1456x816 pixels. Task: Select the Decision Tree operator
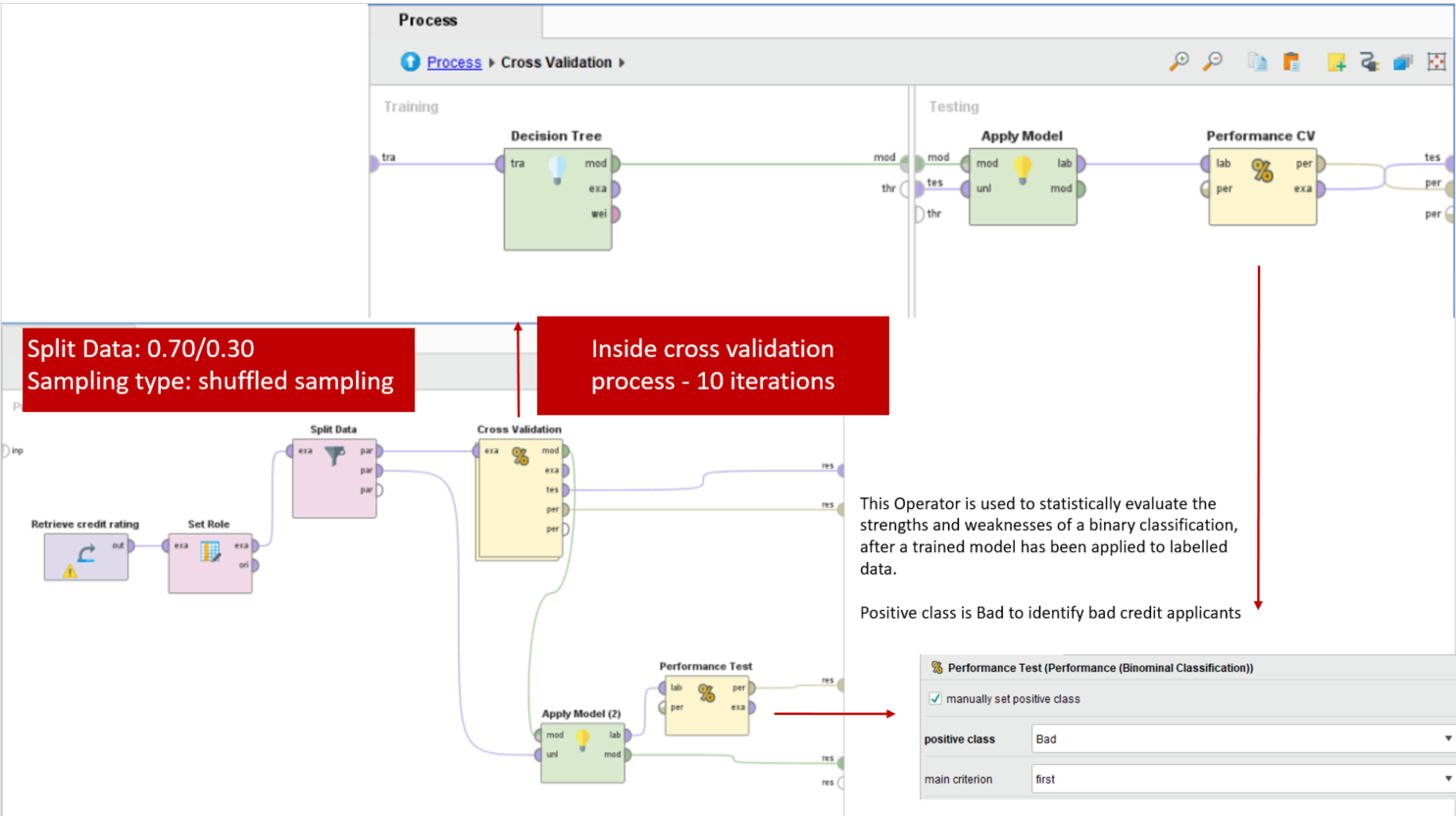click(x=557, y=199)
